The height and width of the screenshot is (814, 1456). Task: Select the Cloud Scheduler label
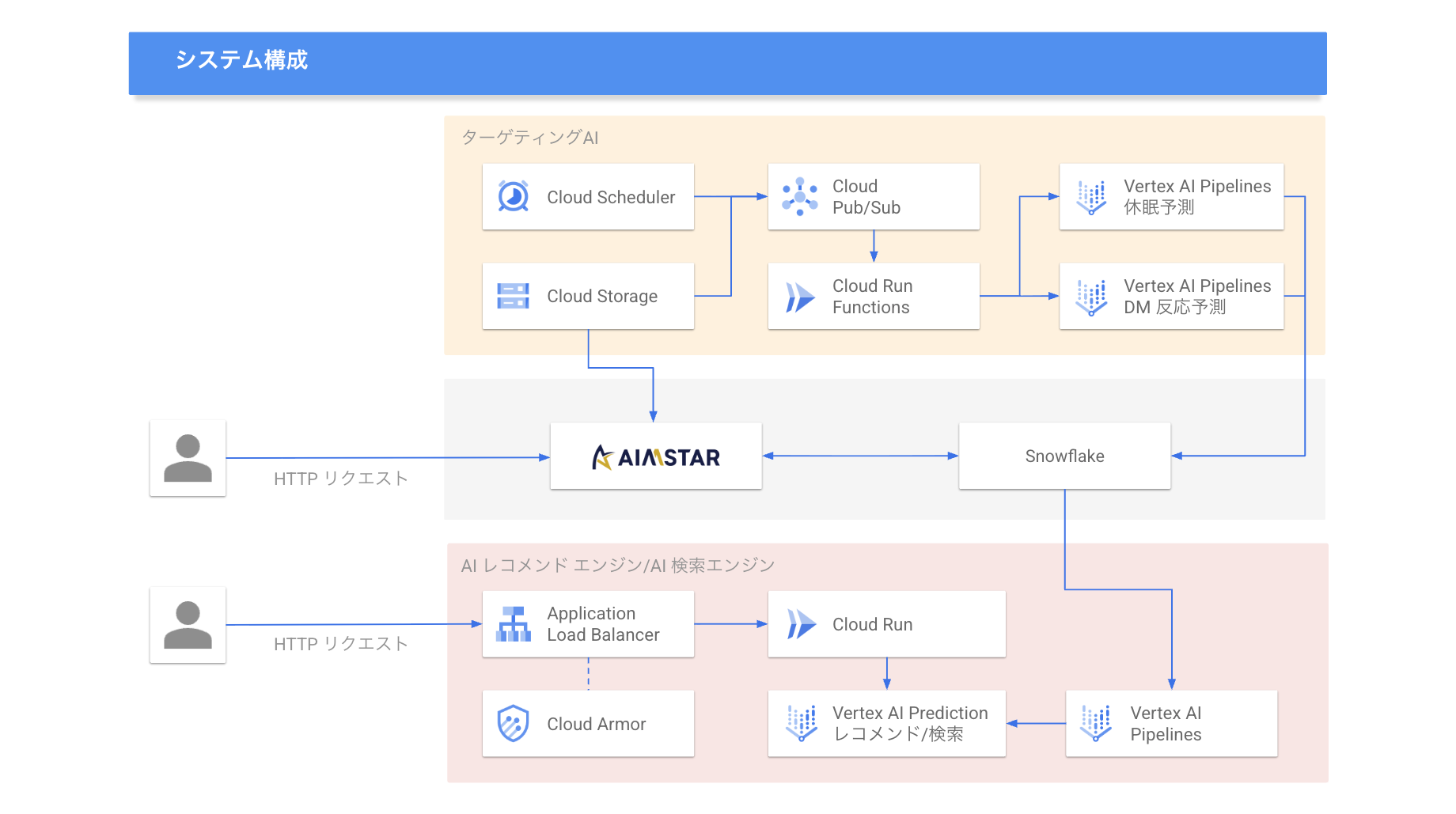pos(611,197)
